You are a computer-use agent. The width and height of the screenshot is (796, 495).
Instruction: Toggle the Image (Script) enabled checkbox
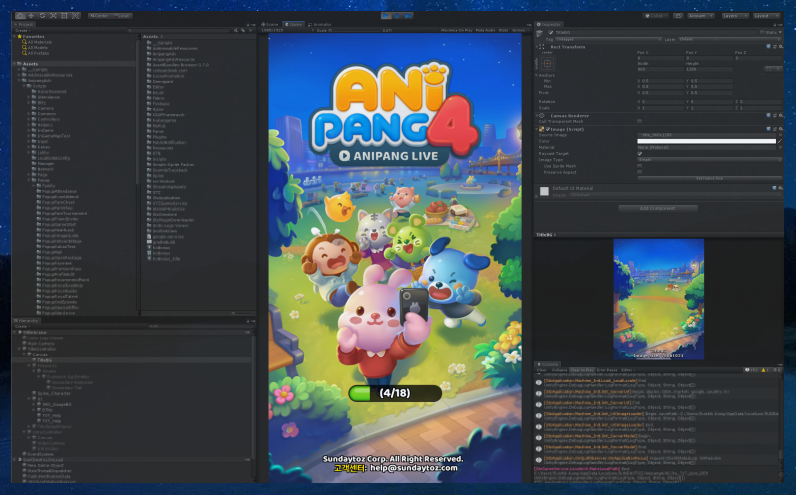(548, 129)
